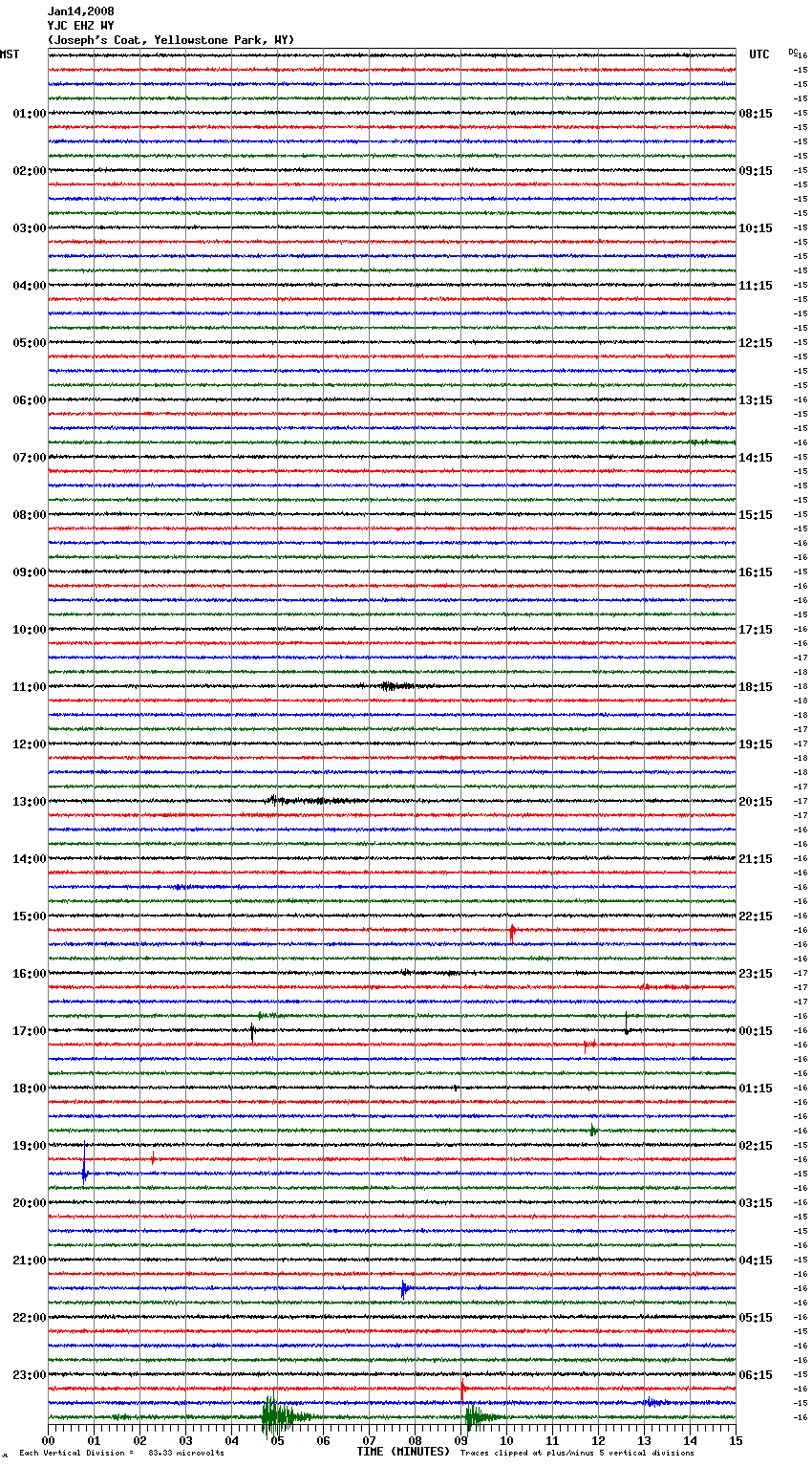
Task: Click the 21:00 MST time label
Action: pos(30,1261)
